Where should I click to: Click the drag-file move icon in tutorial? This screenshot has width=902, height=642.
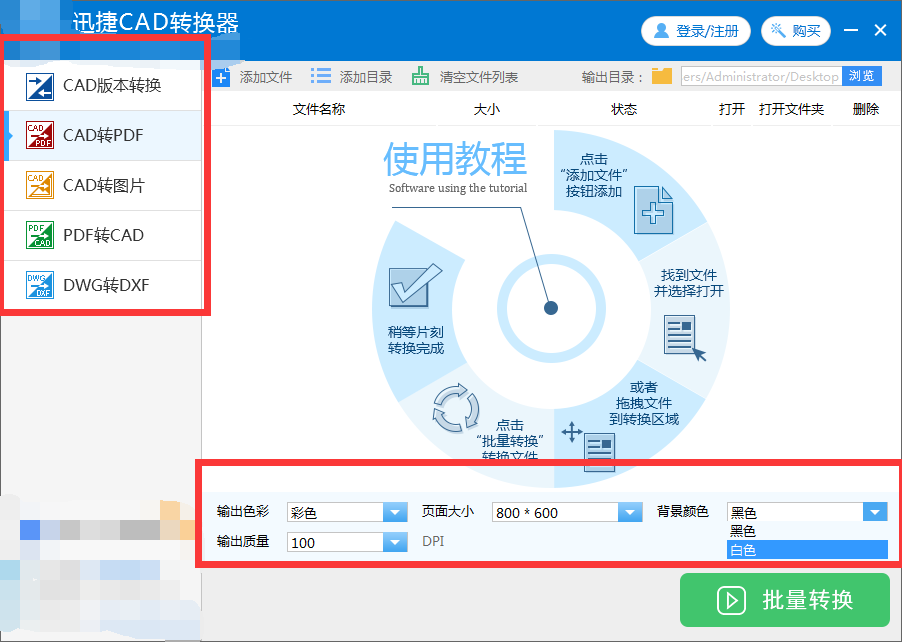pyautogui.click(x=572, y=432)
